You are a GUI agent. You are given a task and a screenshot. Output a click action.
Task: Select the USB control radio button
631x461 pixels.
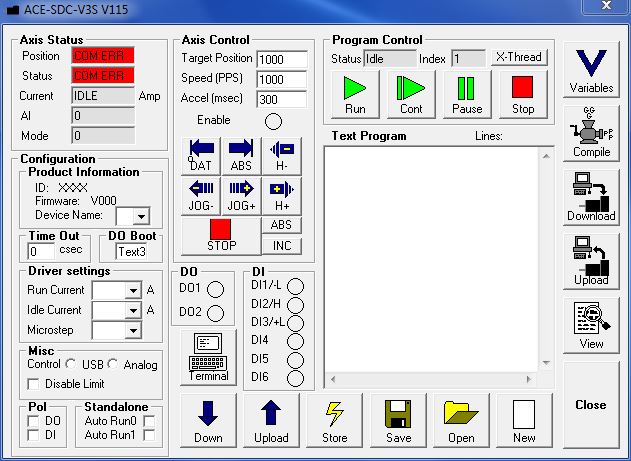tap(71, 365)
